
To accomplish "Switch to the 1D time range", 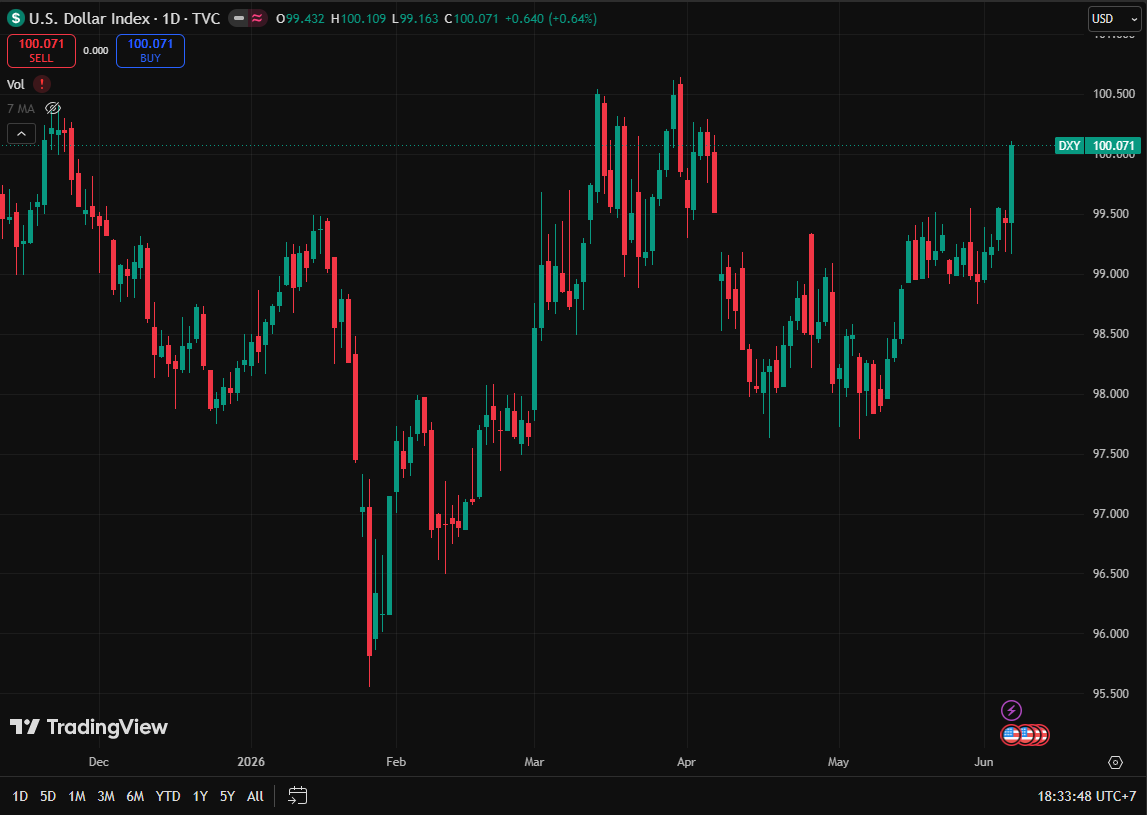I will [x=20, y=796].
